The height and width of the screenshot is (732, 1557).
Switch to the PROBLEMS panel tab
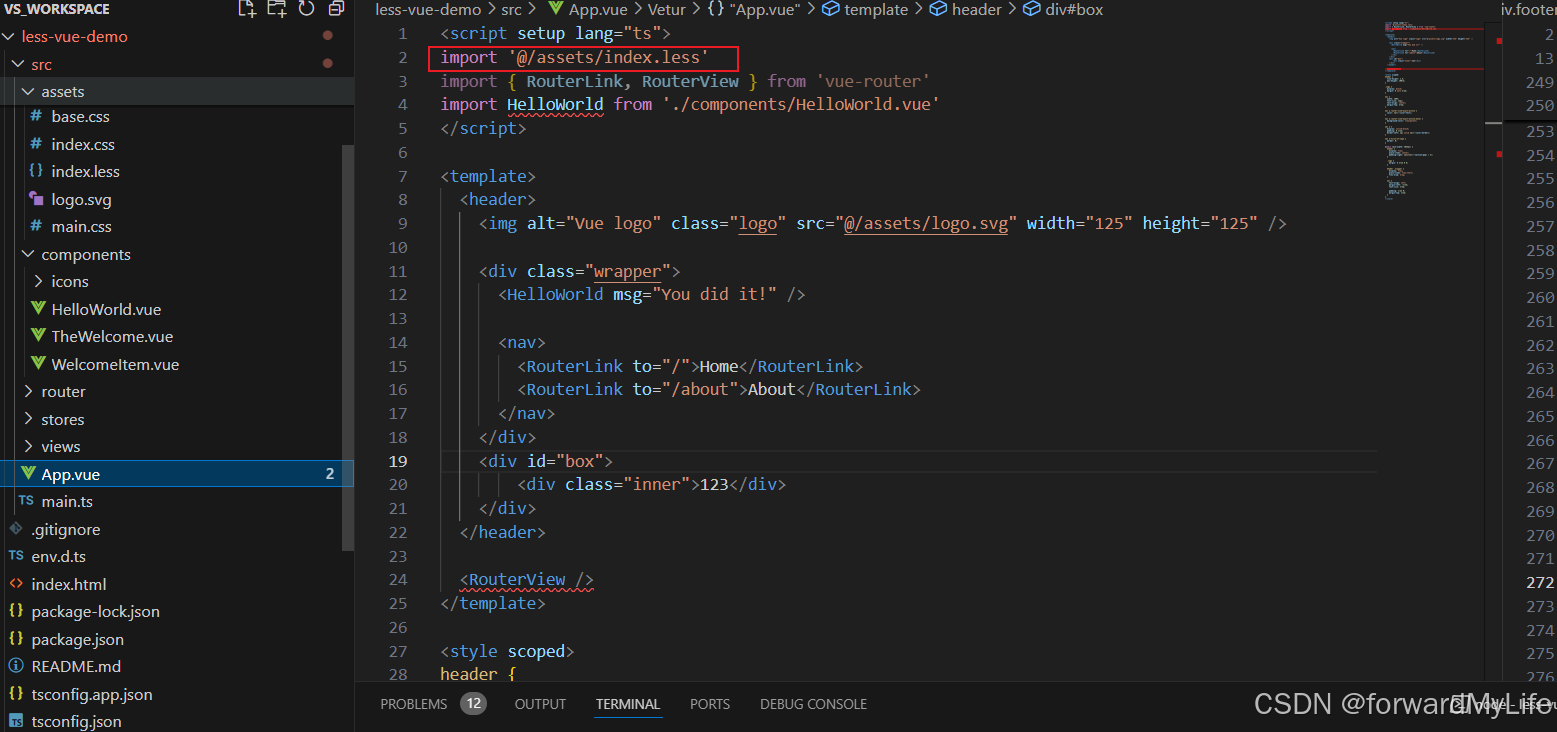click(x=414, y=704)
